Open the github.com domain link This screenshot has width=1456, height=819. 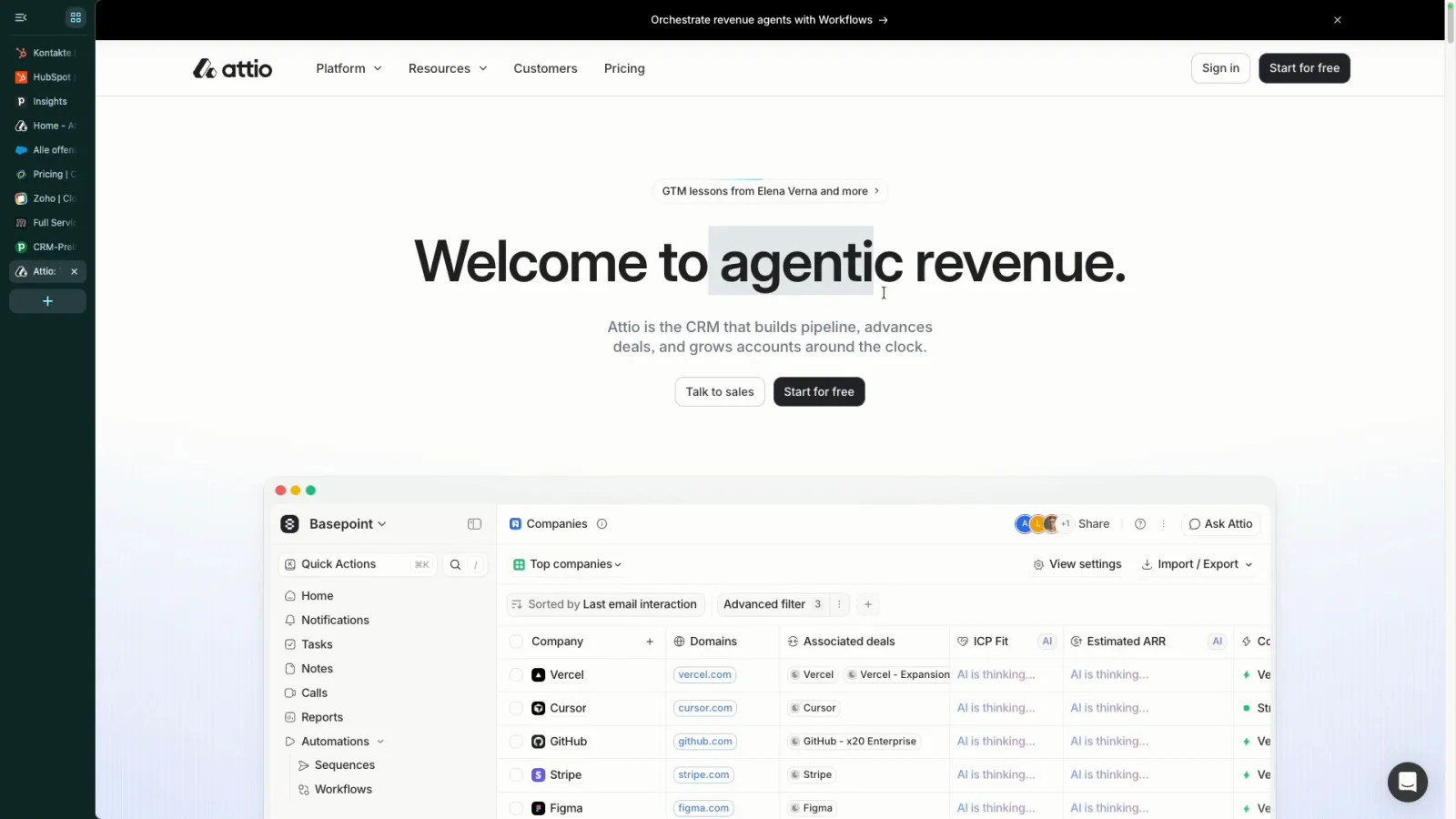[705, 742]
